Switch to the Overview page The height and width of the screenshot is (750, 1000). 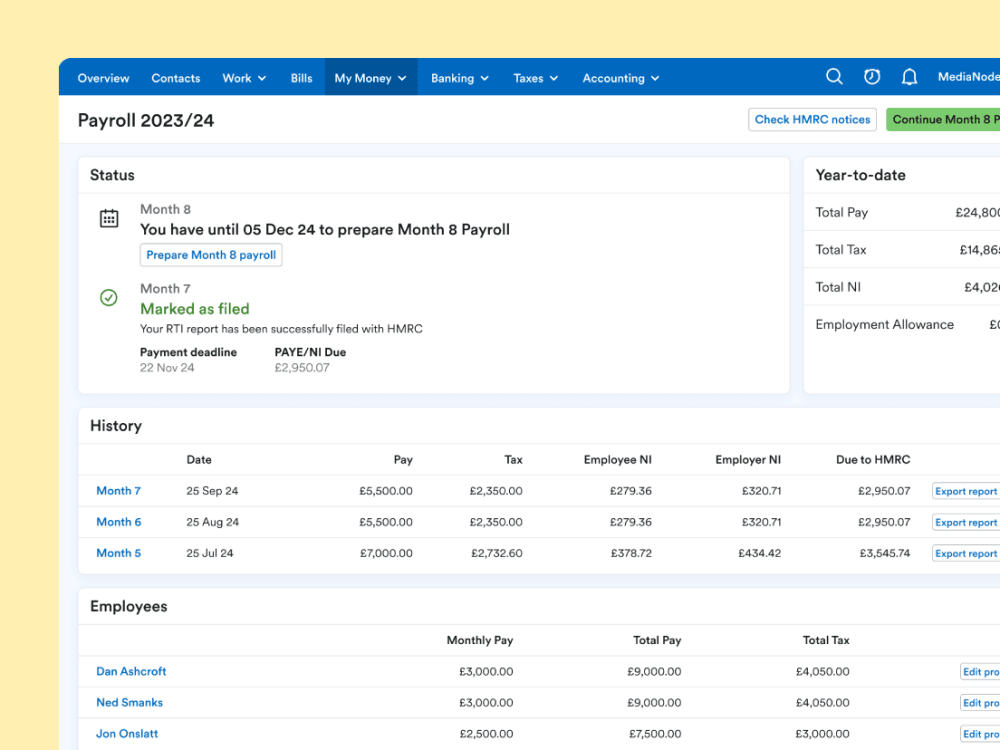coord(103,77)
